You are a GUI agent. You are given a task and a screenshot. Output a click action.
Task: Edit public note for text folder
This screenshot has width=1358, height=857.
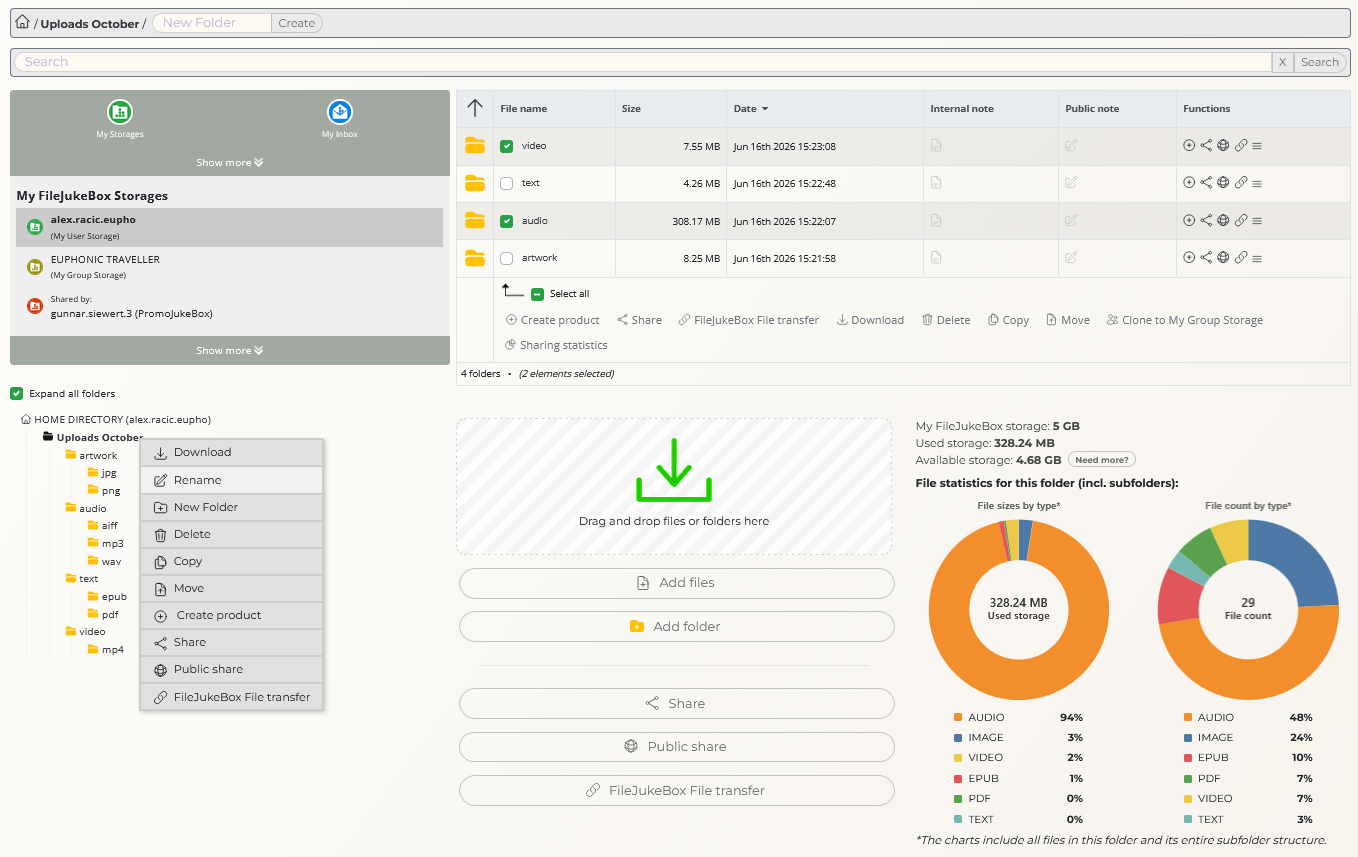click(1071, 183)
